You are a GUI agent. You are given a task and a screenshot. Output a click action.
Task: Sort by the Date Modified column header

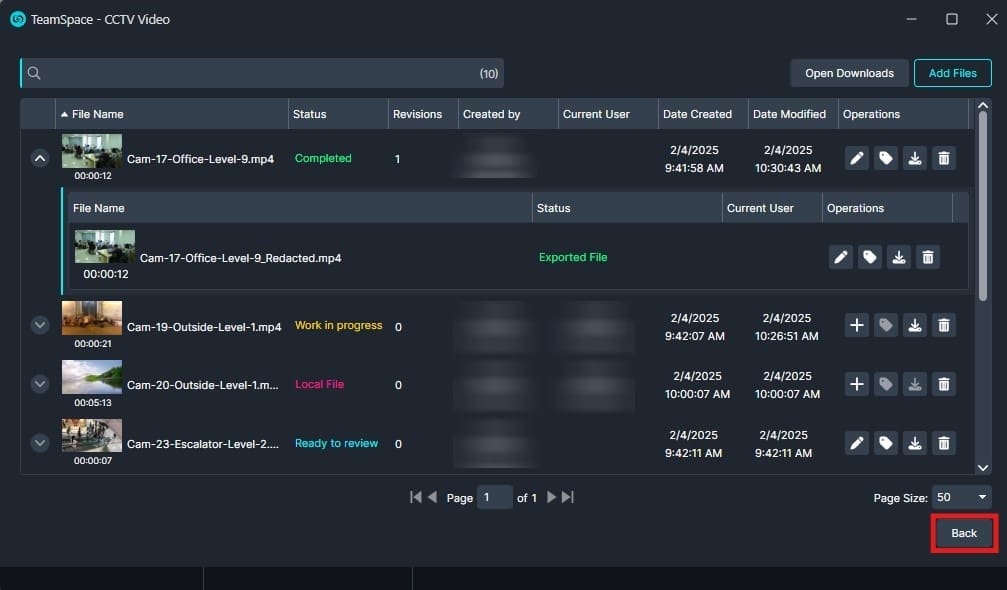coord(789,114)
